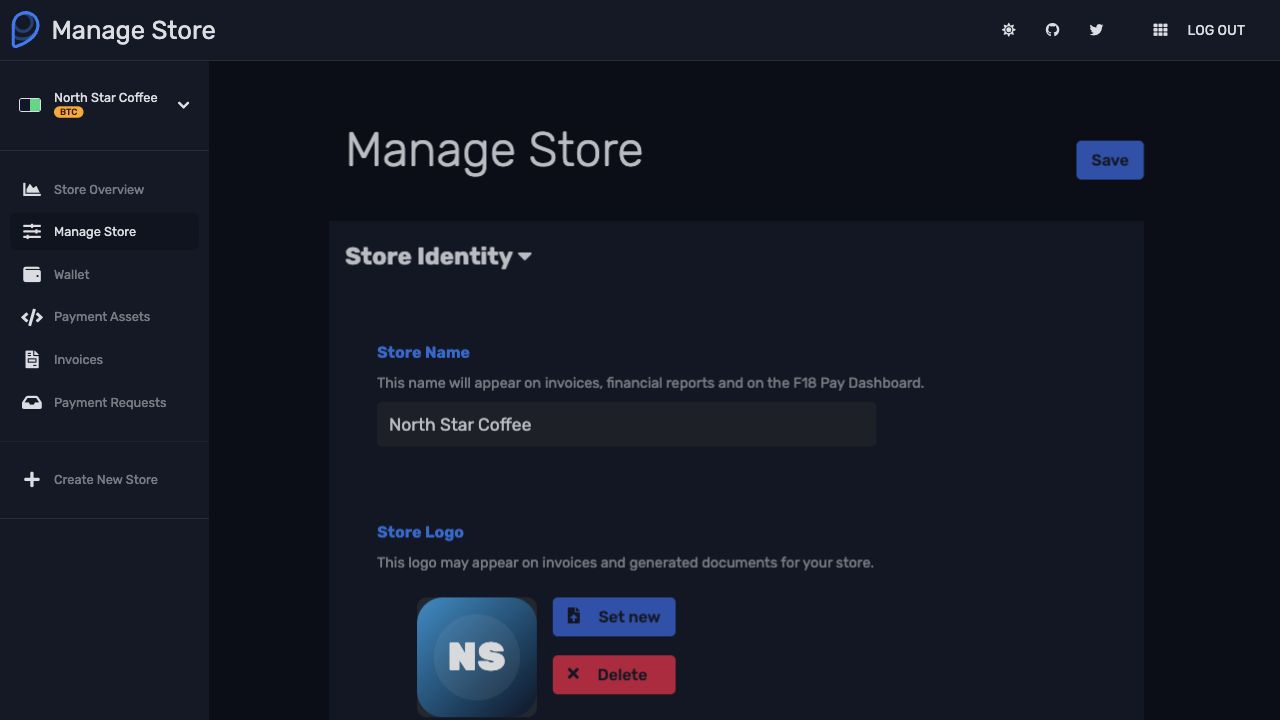Click the Payment Assets code icon

(x=32, y=317)
